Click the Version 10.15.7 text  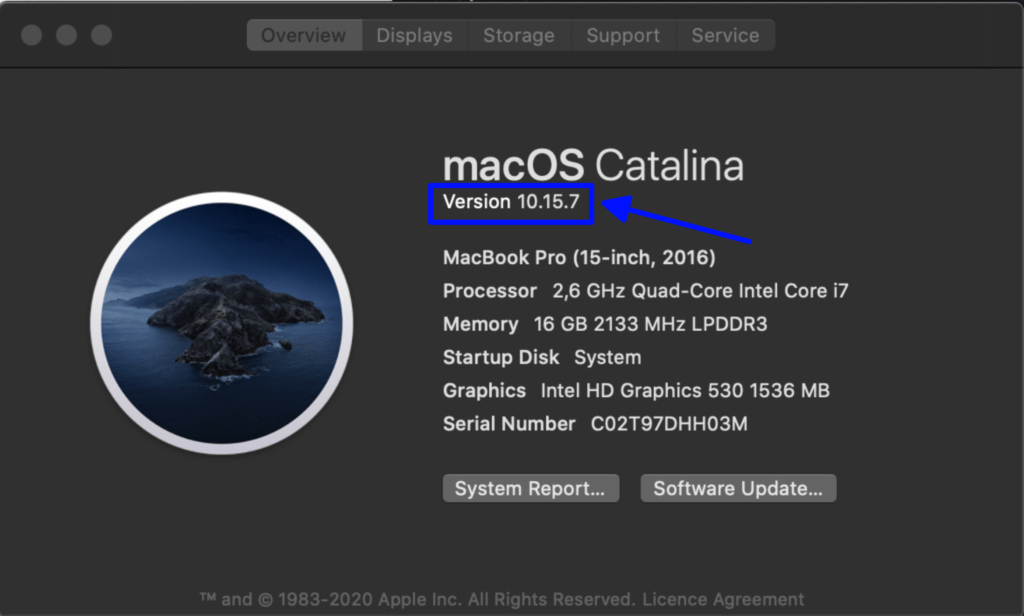(x=511, y=202)
